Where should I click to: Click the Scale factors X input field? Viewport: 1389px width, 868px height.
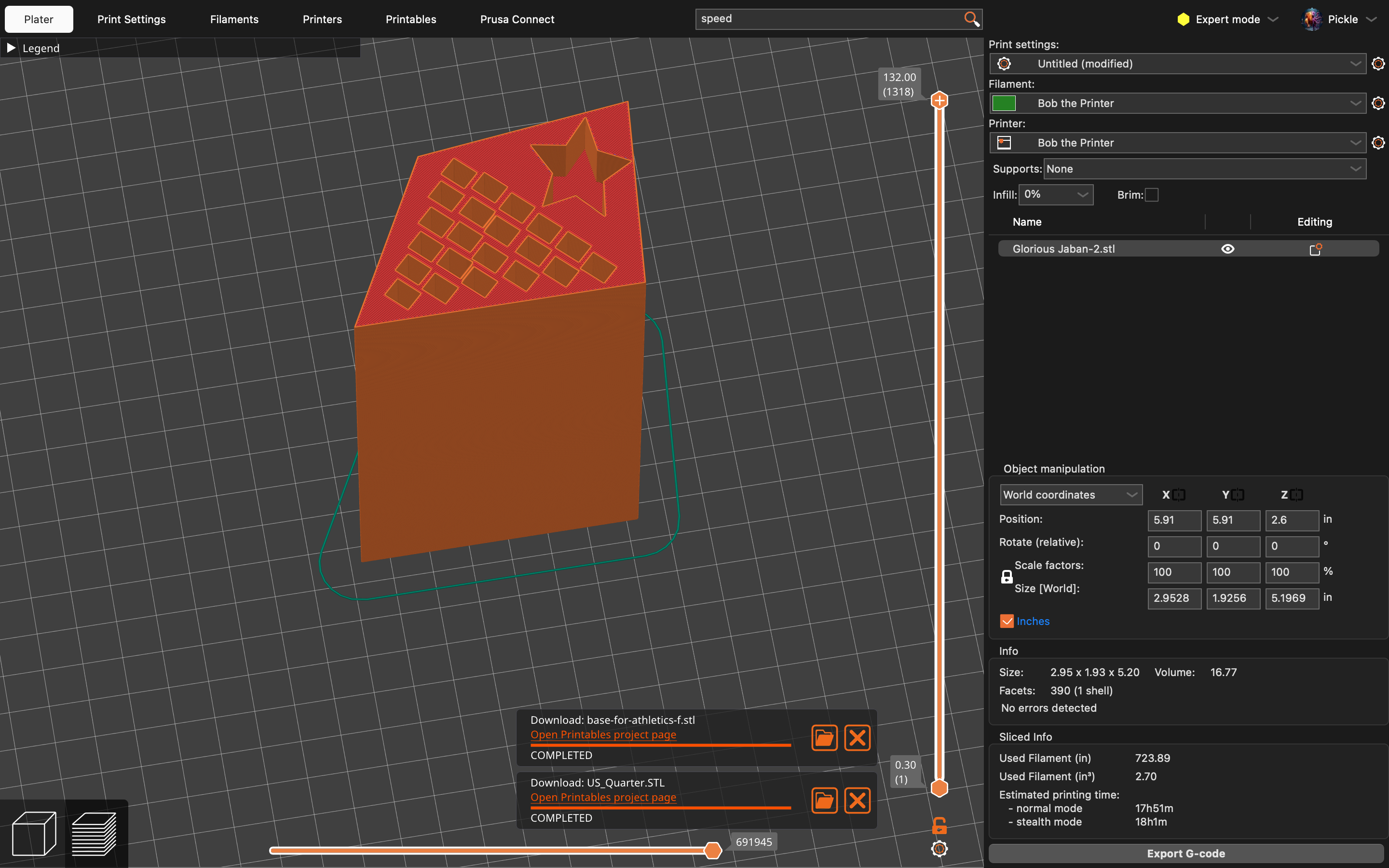coord(1174,572)
